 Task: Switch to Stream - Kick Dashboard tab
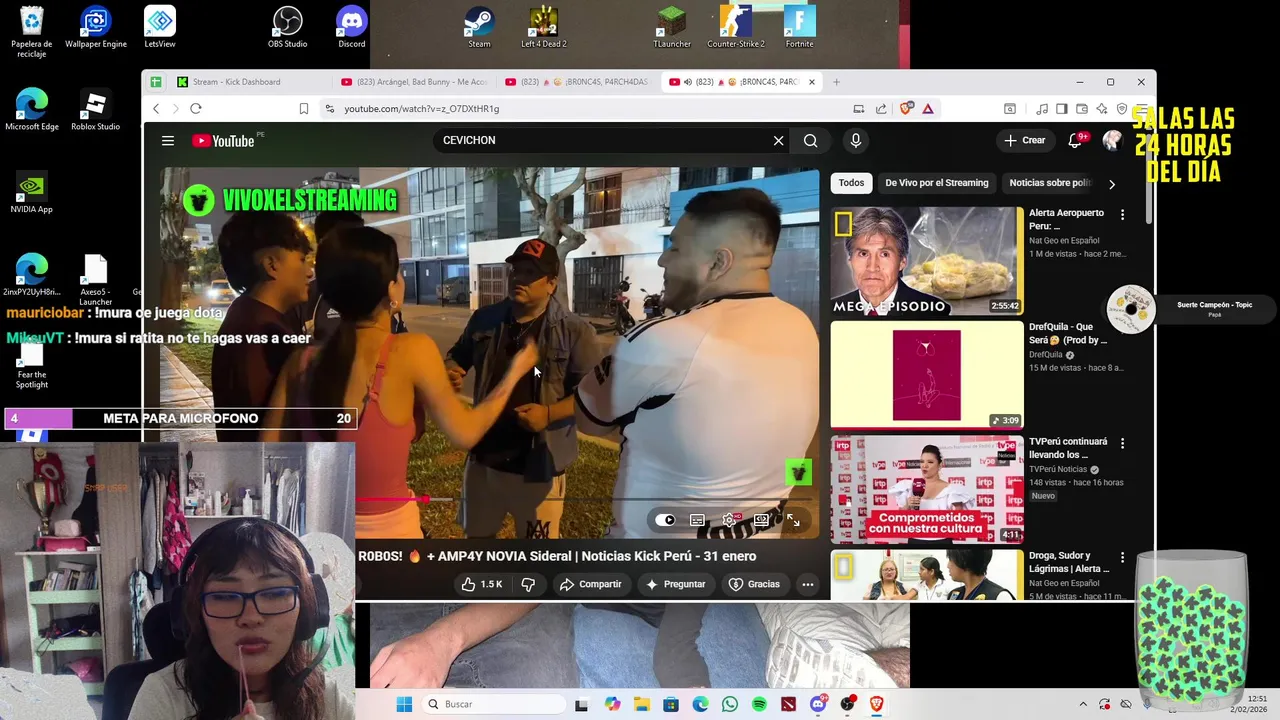236,82
